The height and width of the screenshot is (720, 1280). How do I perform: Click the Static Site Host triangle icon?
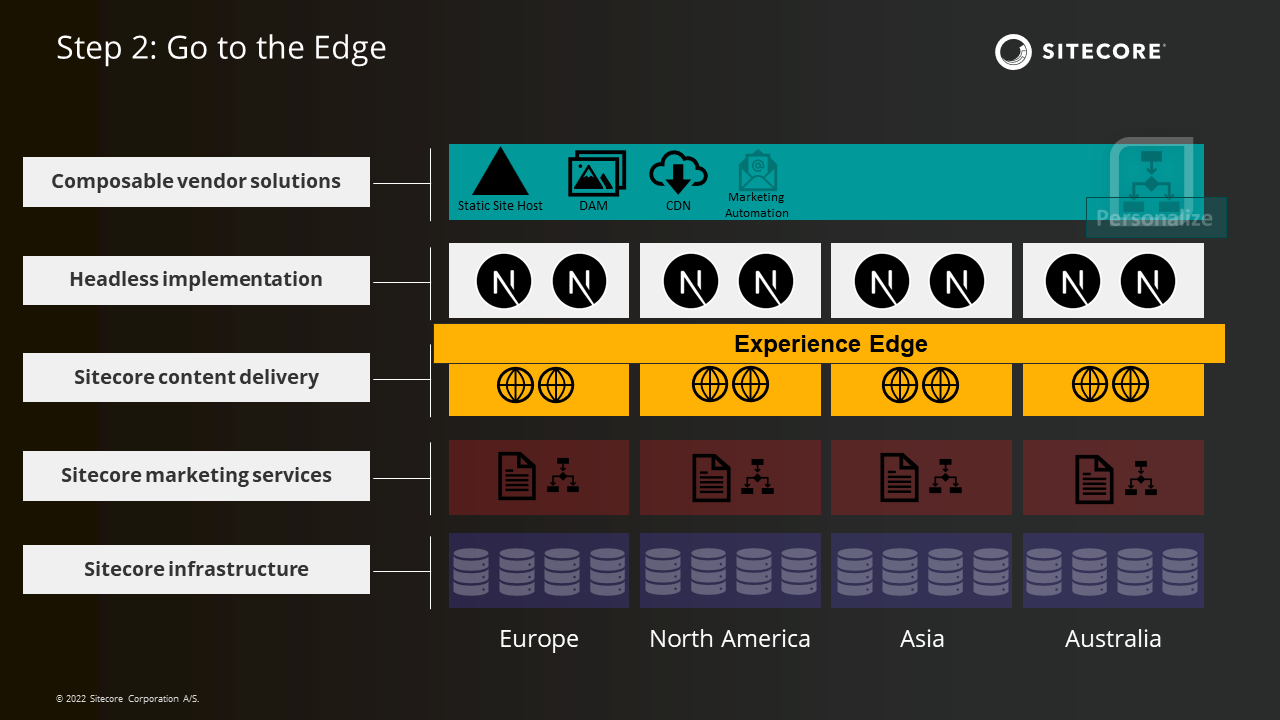click(500, 172)
